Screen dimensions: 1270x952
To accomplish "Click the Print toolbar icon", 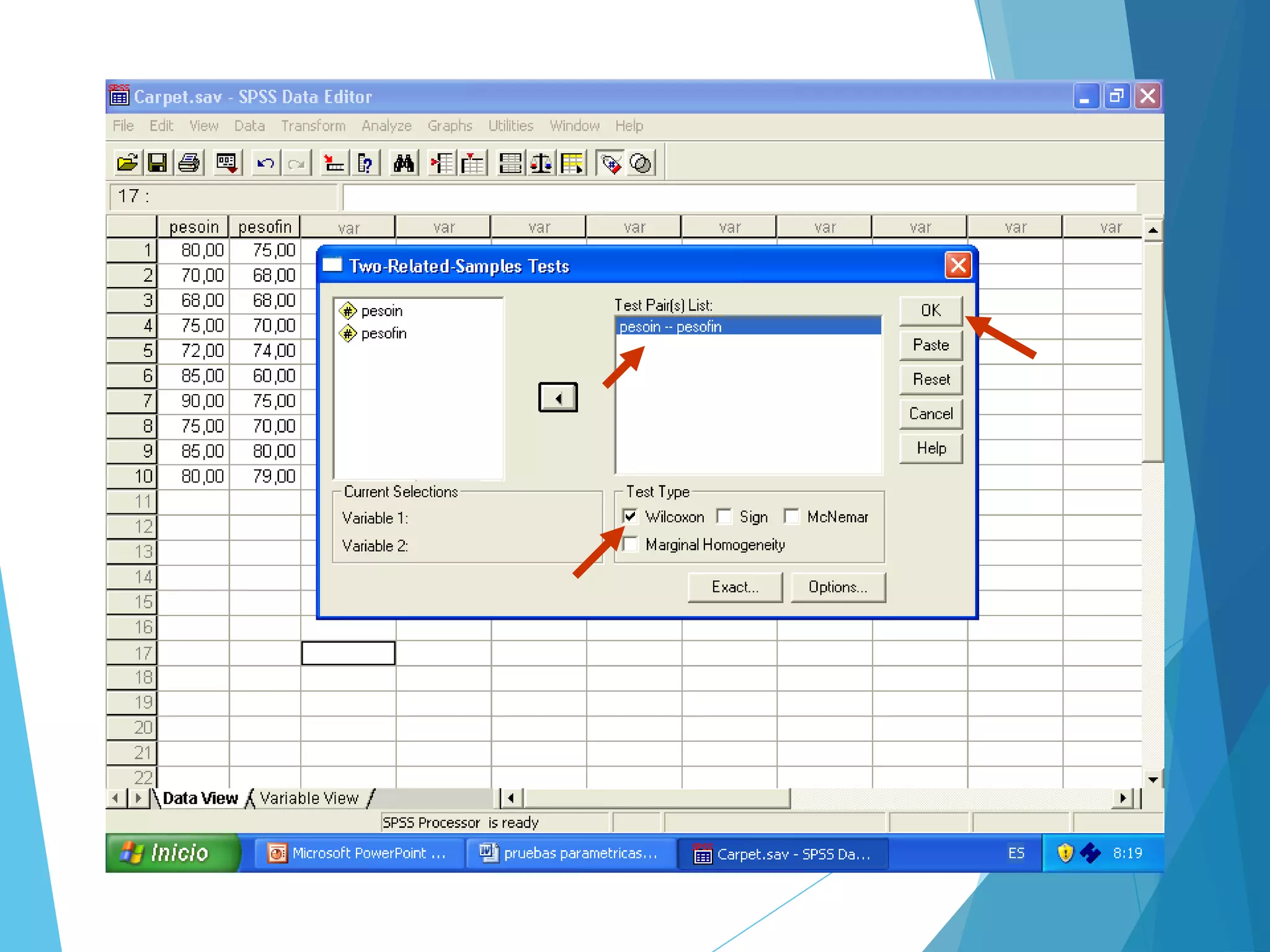I will click(x=189, y=164).
